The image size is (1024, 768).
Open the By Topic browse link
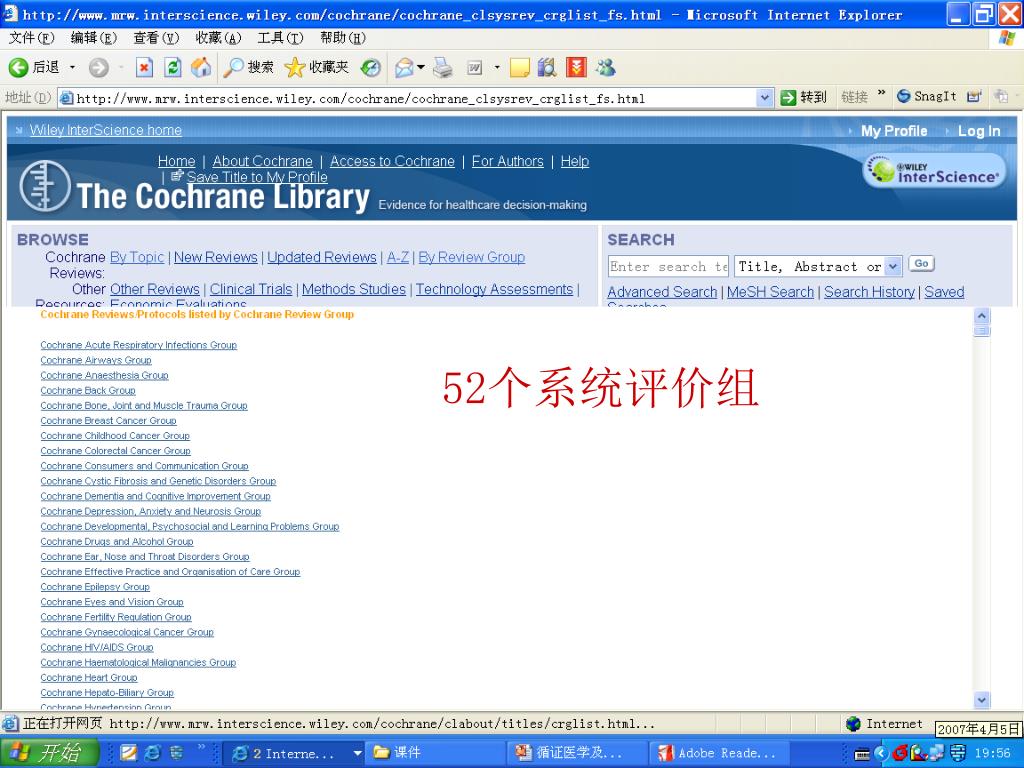pyautogui.click(x=137, y=257)
